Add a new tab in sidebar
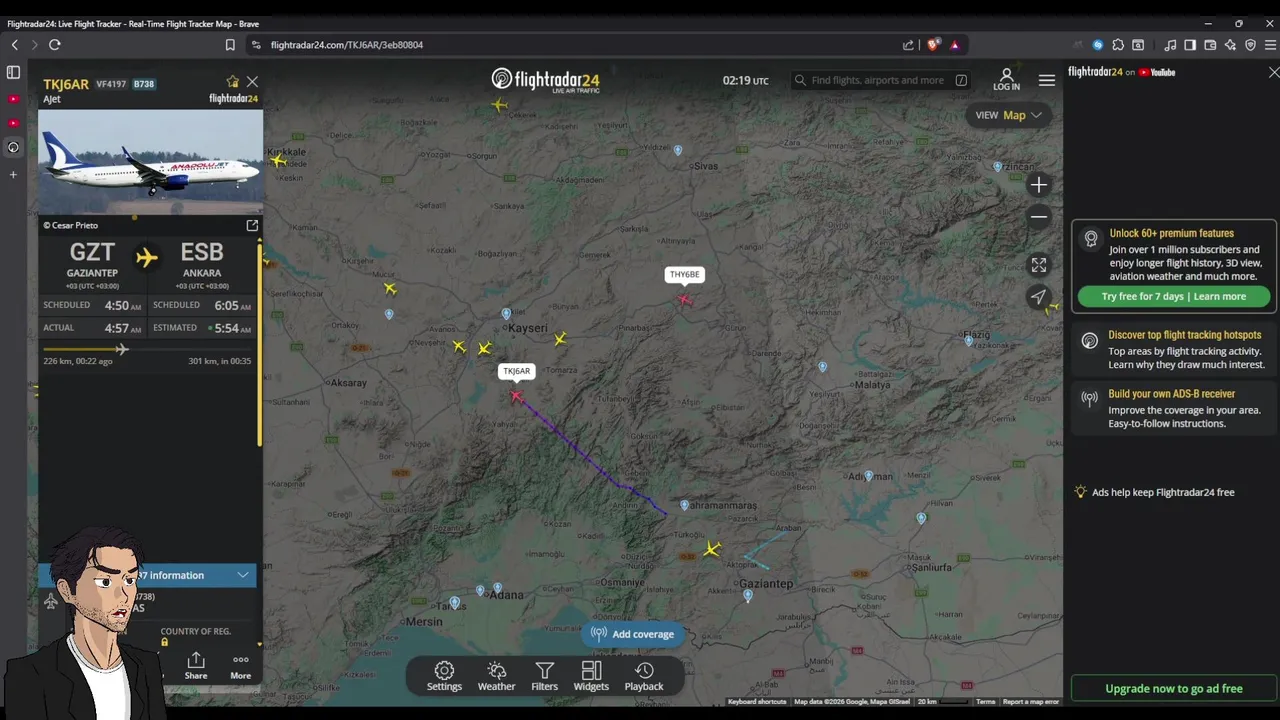 pyautogui.click(x=13, y=175)
